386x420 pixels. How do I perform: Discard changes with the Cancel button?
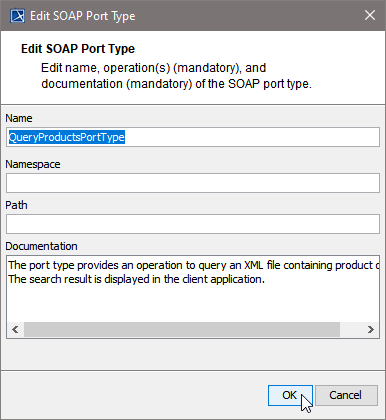346,395
